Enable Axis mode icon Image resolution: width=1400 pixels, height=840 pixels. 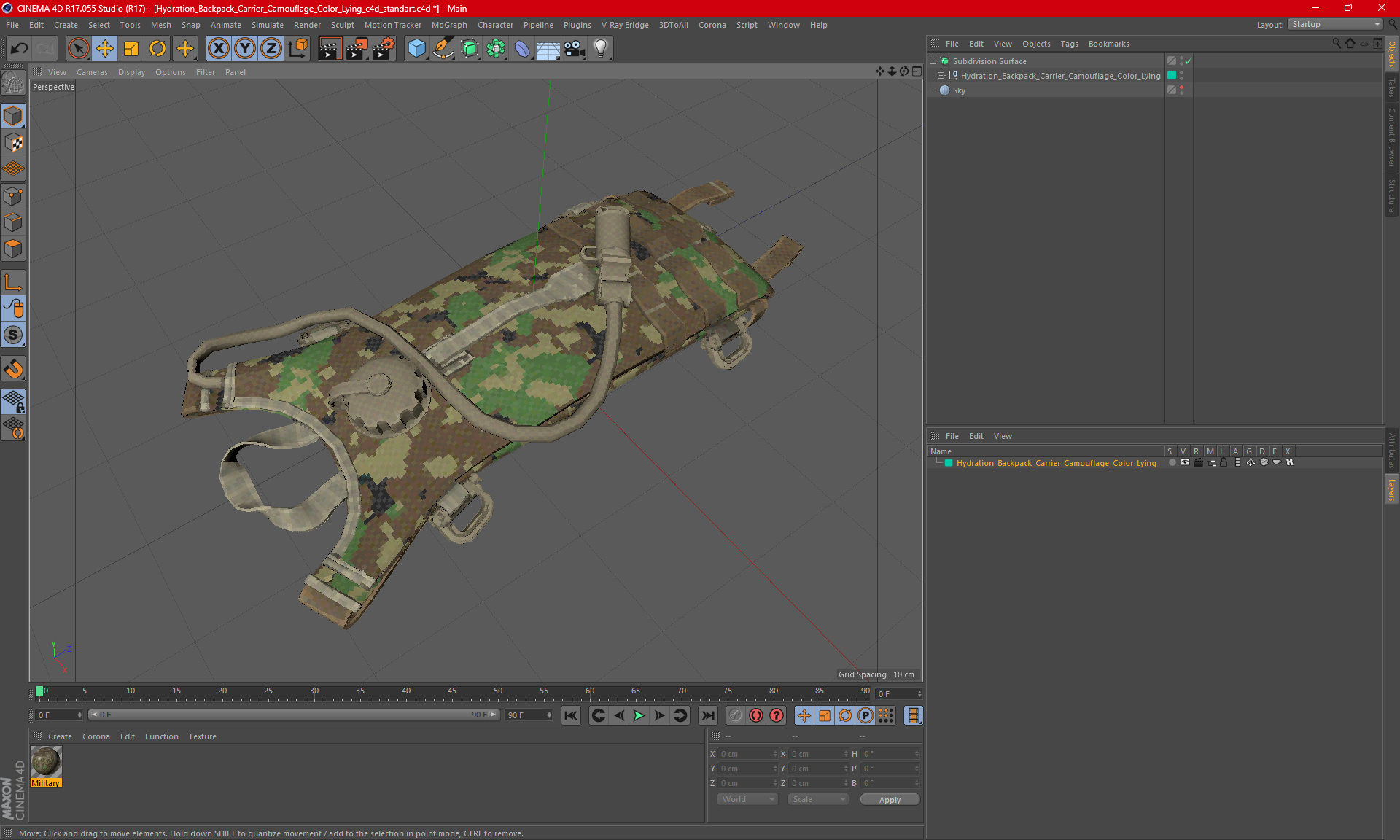click(13, 282)
